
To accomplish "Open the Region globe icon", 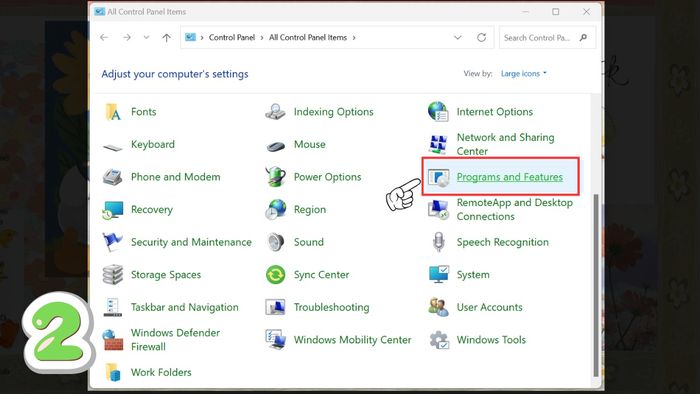I will pos(275,210).
